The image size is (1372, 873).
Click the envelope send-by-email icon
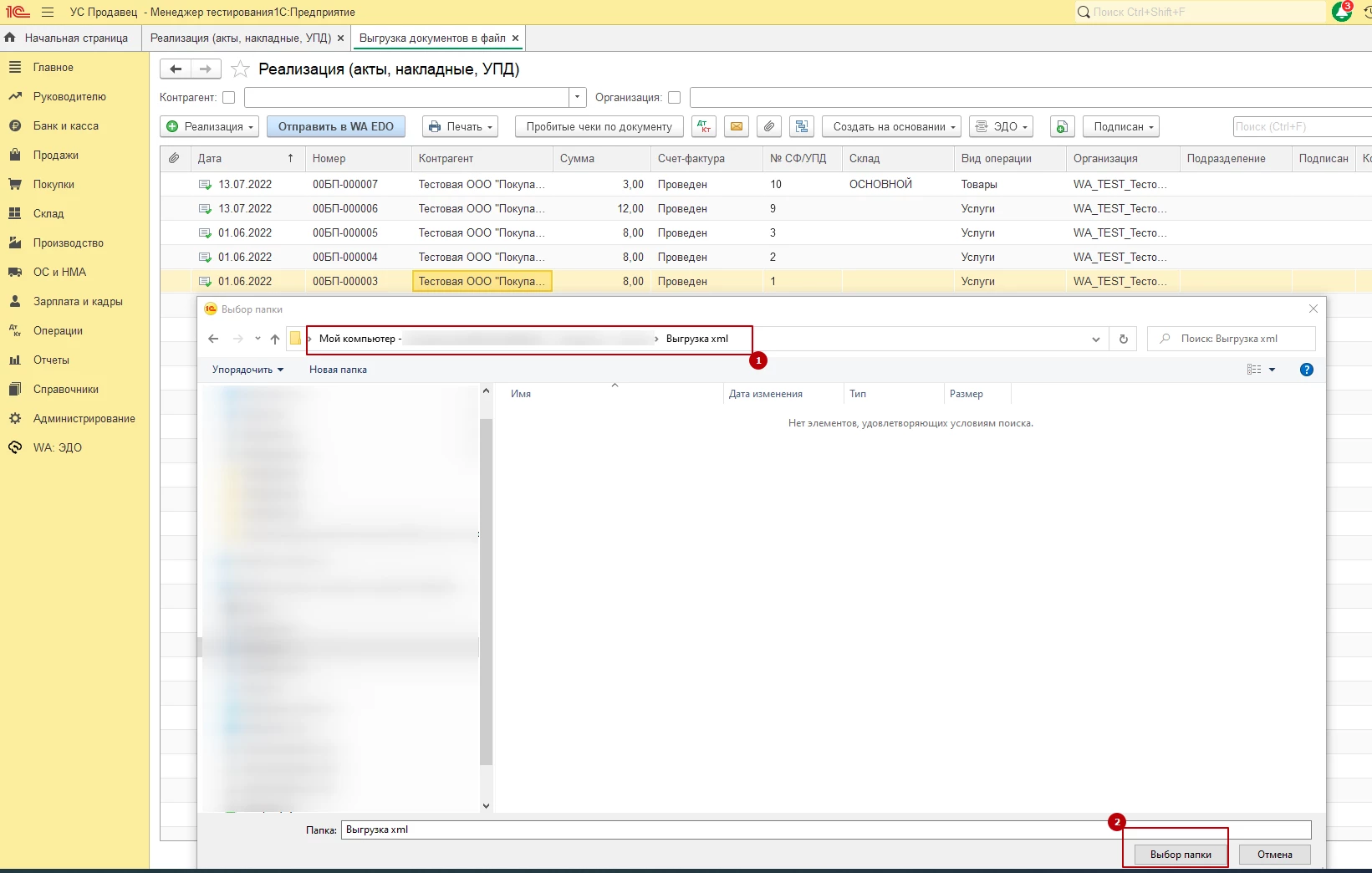coord(737,126)
